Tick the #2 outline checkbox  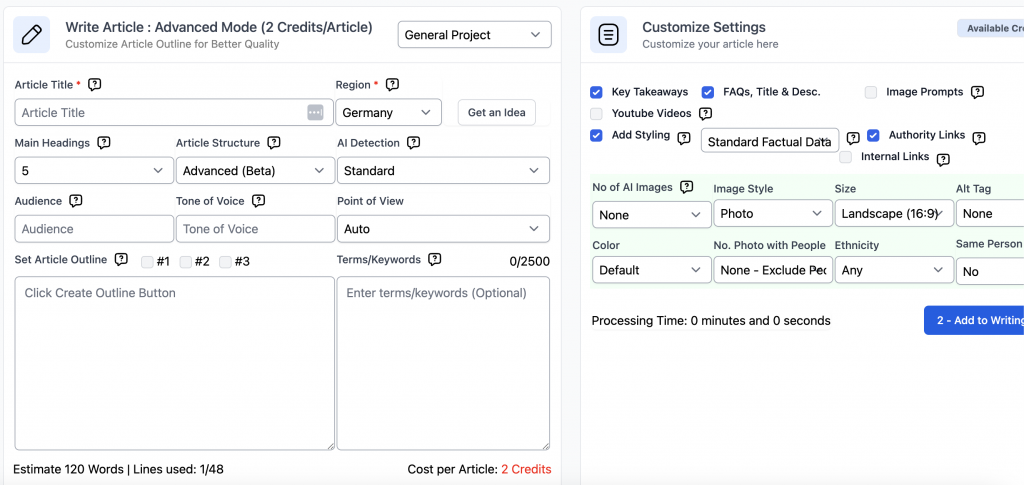[x=186, y=262]
